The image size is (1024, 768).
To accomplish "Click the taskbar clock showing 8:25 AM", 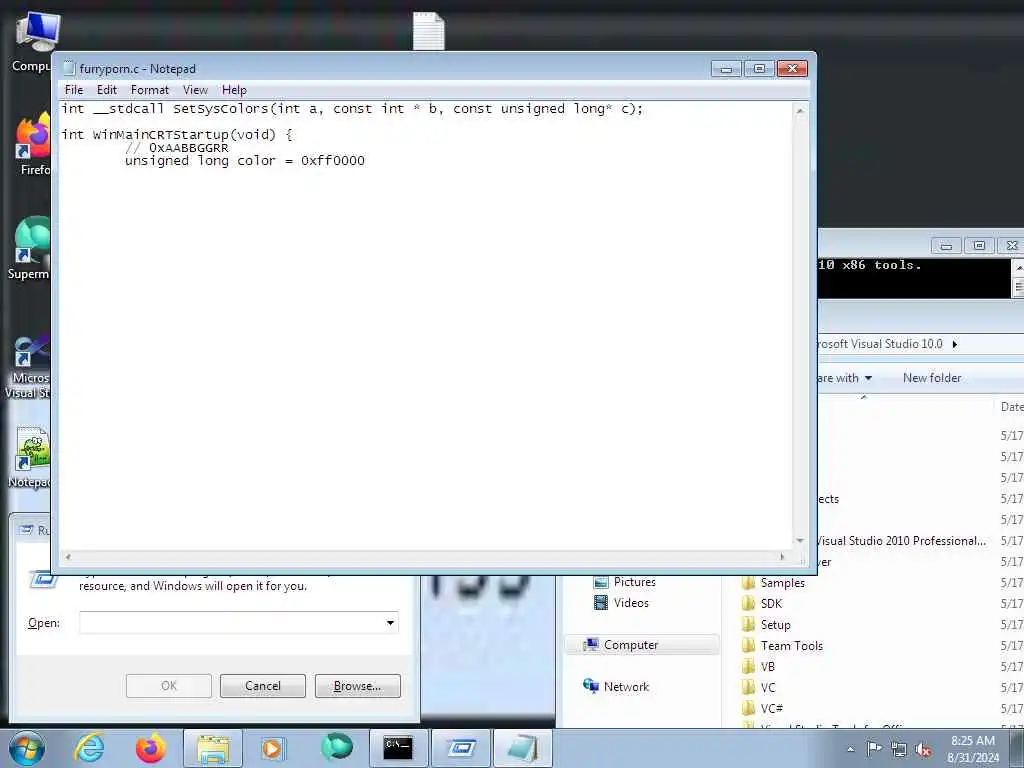I will (x=972, y=749).
